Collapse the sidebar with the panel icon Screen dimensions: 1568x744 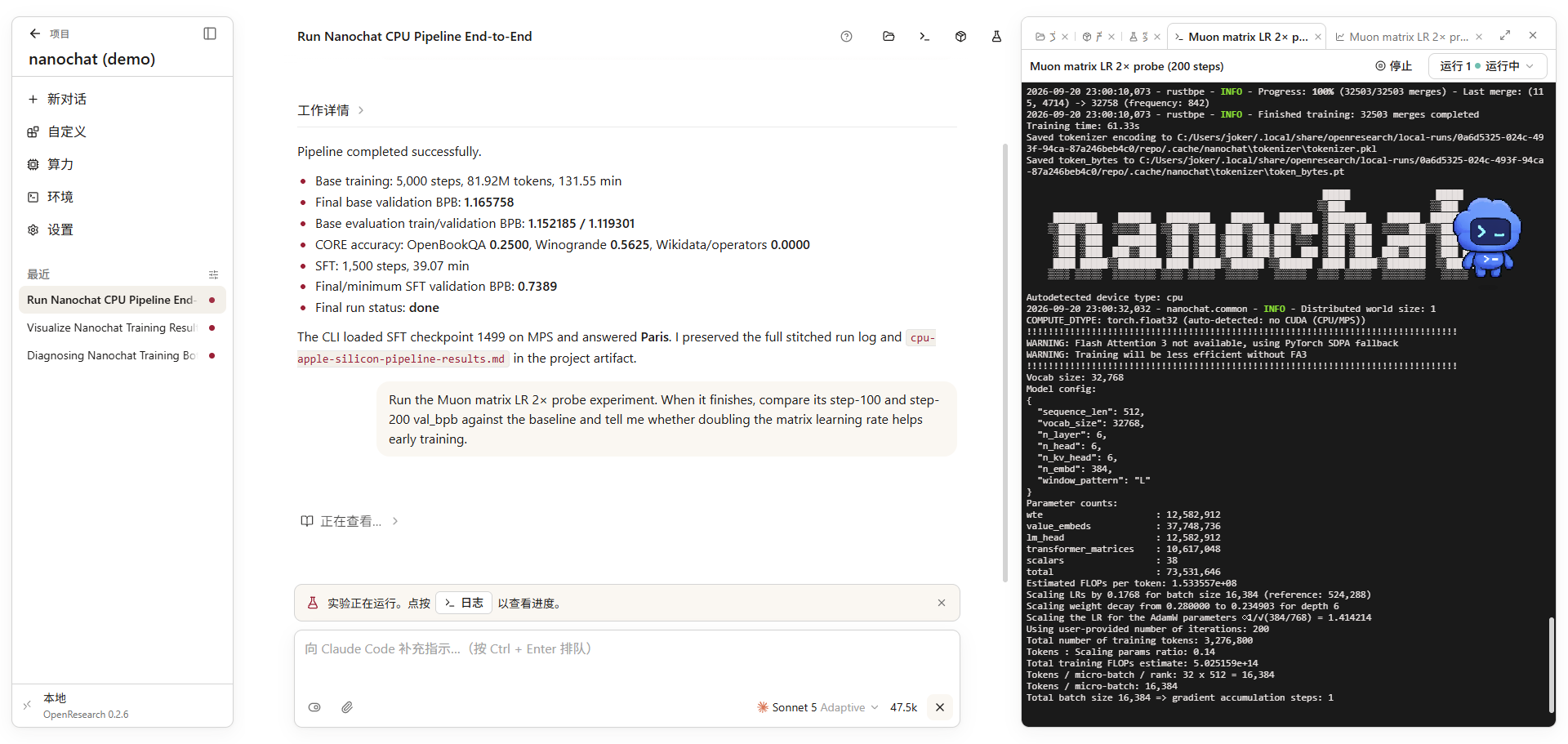210,33
